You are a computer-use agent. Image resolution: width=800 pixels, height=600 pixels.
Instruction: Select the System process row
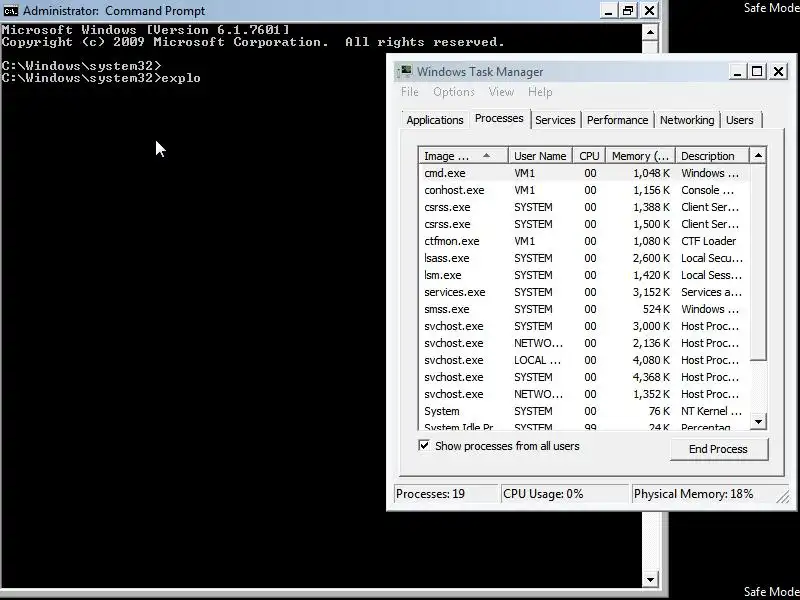[584, 411]
